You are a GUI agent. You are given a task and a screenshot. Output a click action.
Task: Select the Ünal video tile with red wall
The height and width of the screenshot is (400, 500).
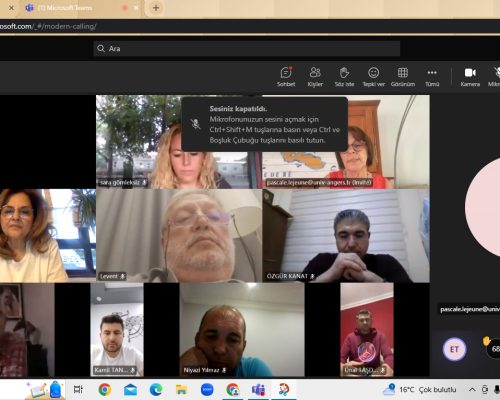point(367,330)
